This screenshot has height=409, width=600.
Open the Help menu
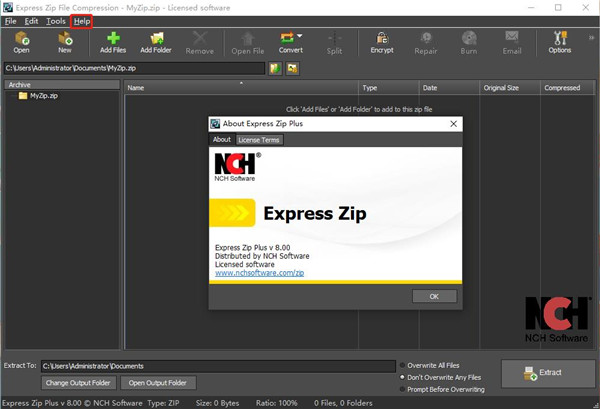coord(82,21)
